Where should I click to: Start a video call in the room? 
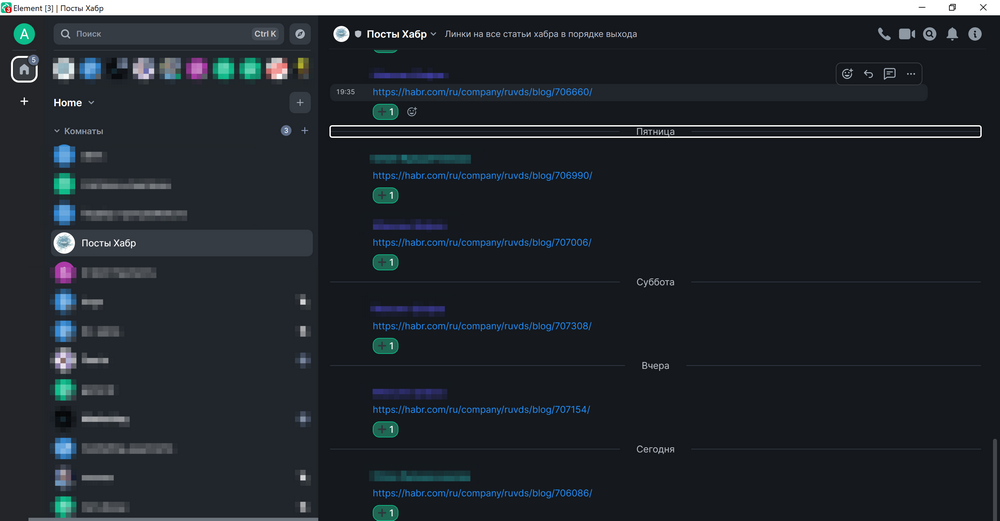click(x=907, y=34)
